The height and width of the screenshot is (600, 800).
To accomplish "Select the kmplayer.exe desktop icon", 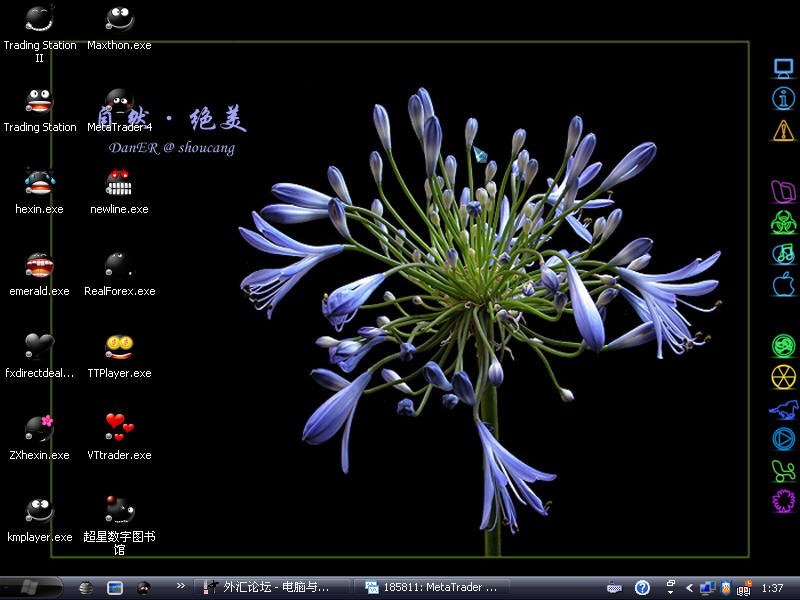I will (39, 512).
